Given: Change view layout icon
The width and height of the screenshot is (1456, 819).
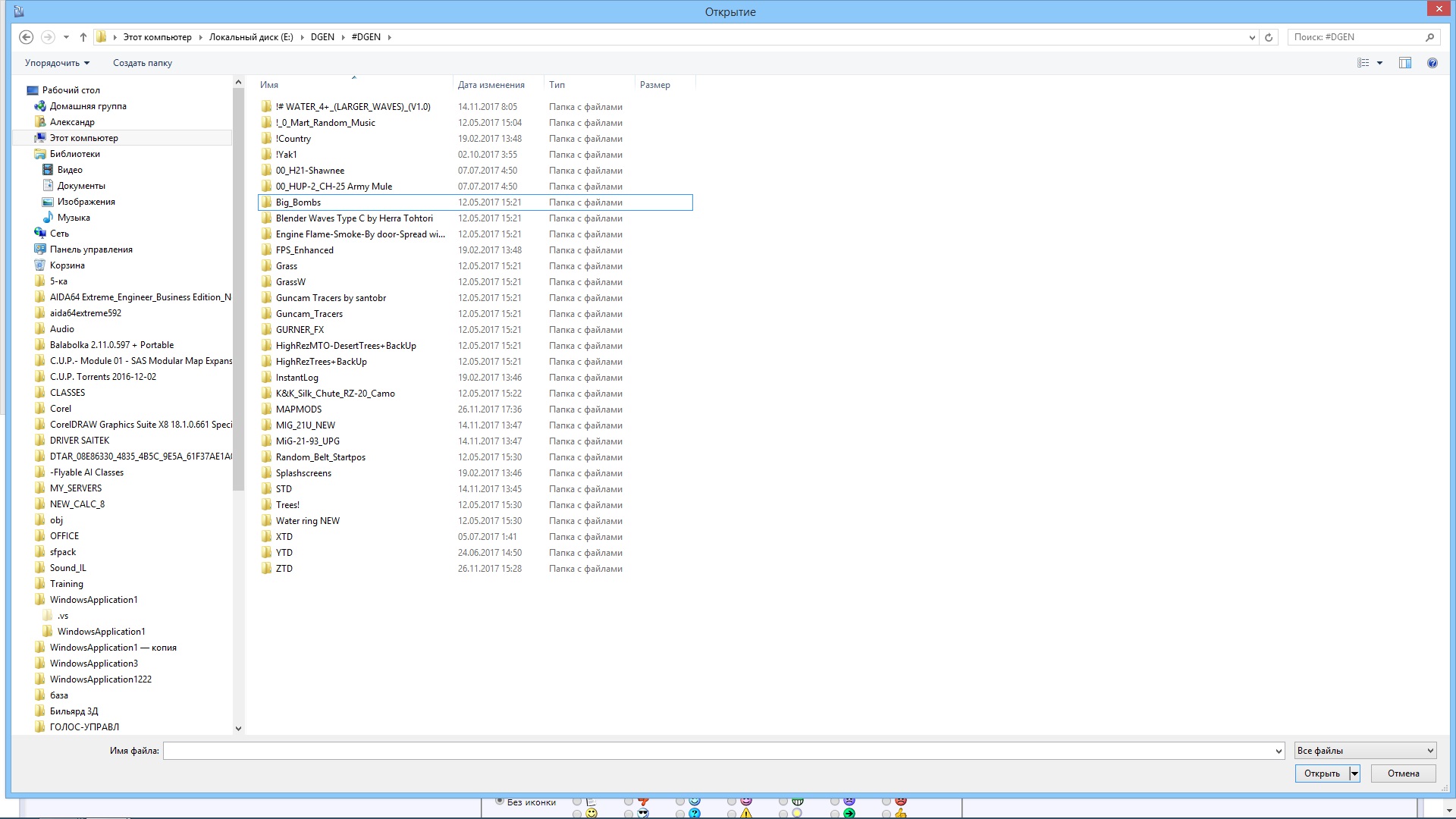Looking at the screenshot, I should pyautogui.click(x=1363, y=63).
